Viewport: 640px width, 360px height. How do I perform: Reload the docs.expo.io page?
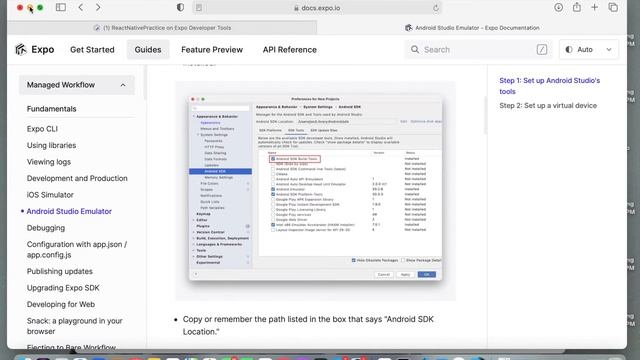coord(436,8)
